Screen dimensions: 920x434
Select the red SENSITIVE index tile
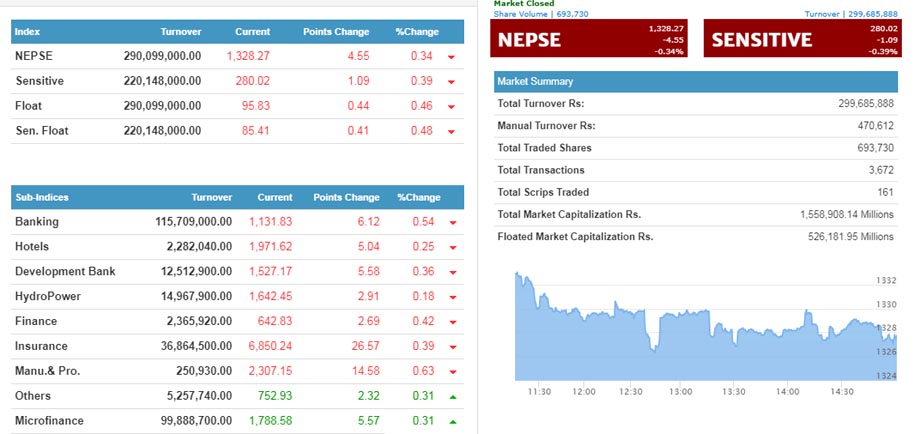click(x=800, y=39)
